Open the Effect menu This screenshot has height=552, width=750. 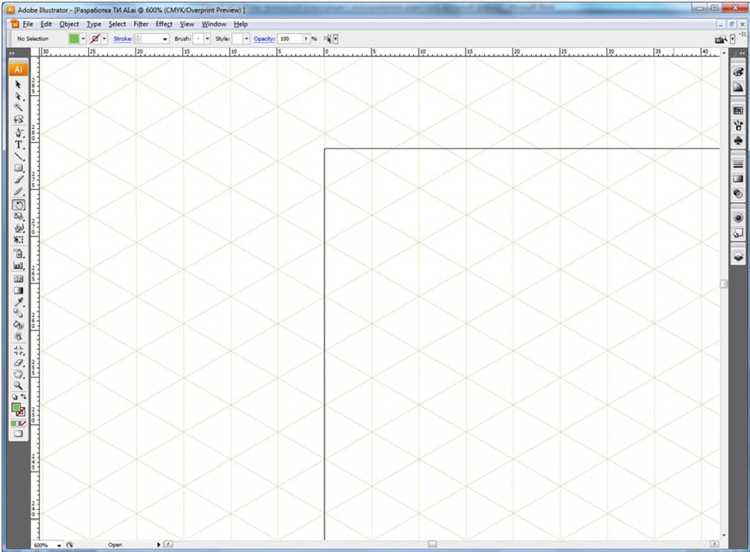pos(164,24)
